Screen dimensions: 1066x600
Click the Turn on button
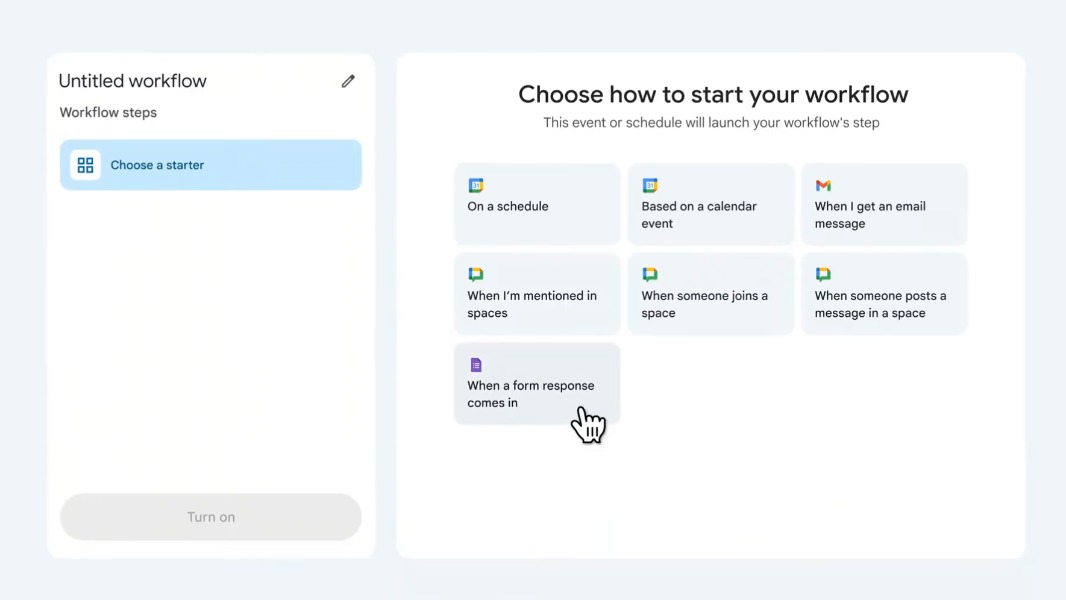pyautogui.click(x=210, y=517)
